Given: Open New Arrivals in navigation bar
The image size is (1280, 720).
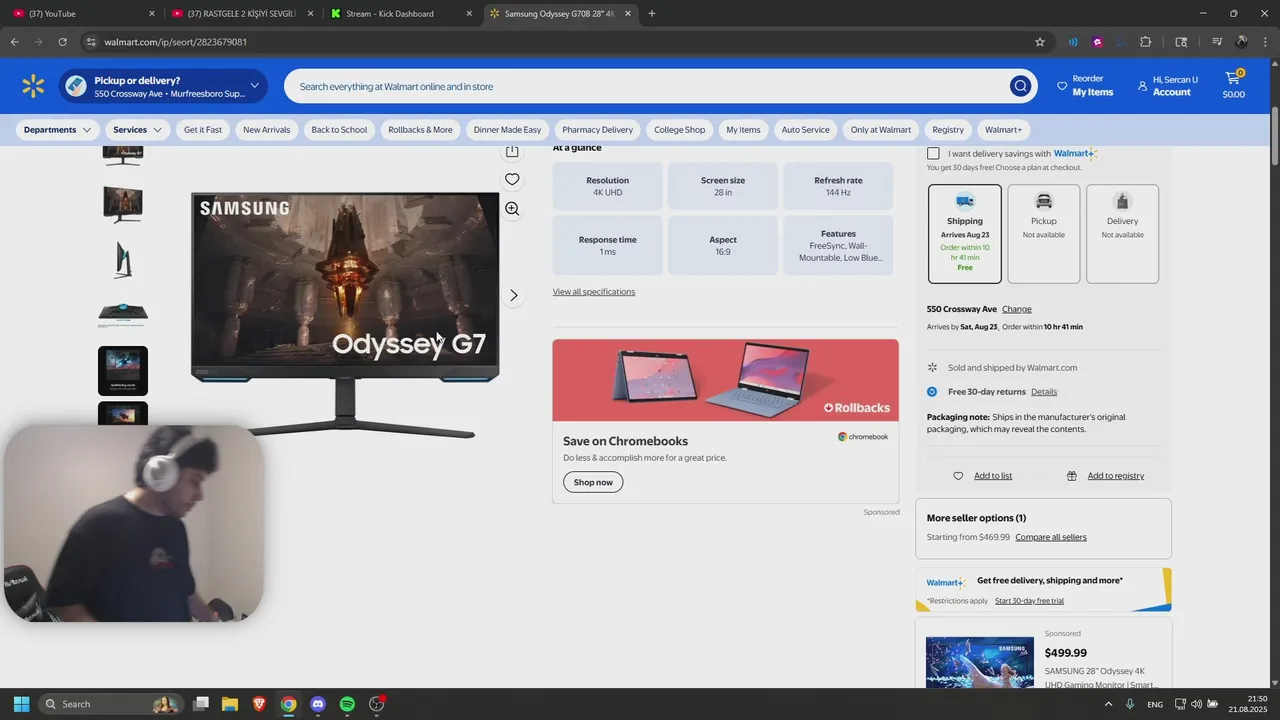Looking at the screenshot, I should [266, 130].
